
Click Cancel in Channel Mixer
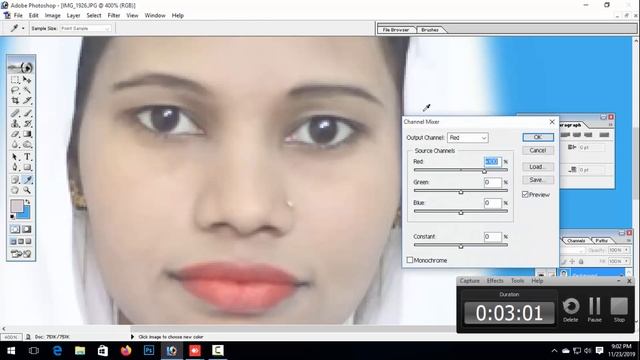click(x=538, y=151)
